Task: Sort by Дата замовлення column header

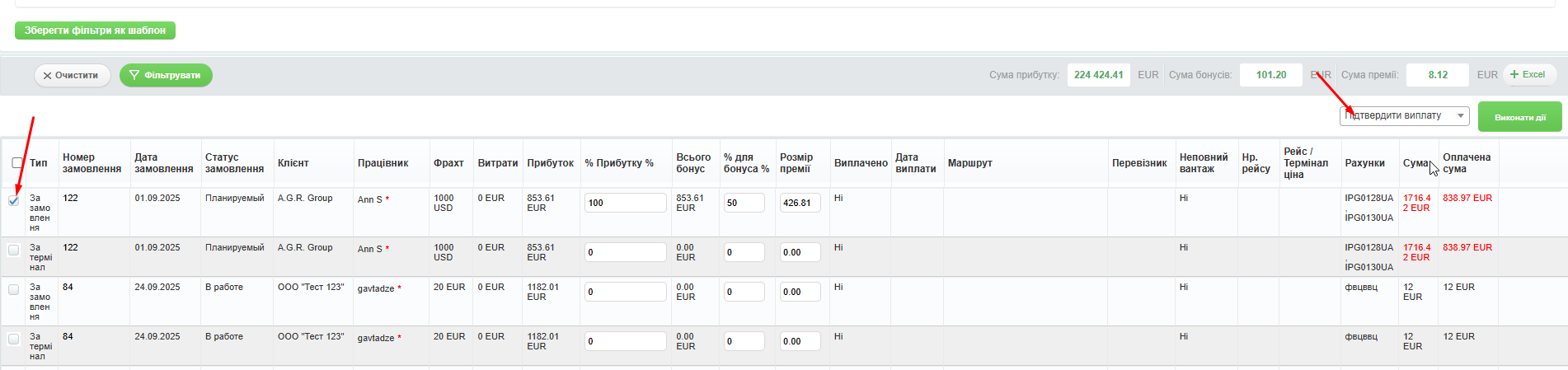Action: click(163, 163)
